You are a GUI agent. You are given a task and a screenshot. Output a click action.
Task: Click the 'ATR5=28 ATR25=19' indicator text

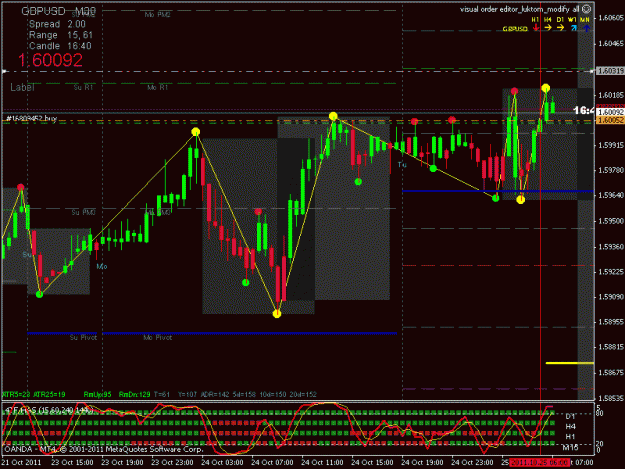click(33, 394)
